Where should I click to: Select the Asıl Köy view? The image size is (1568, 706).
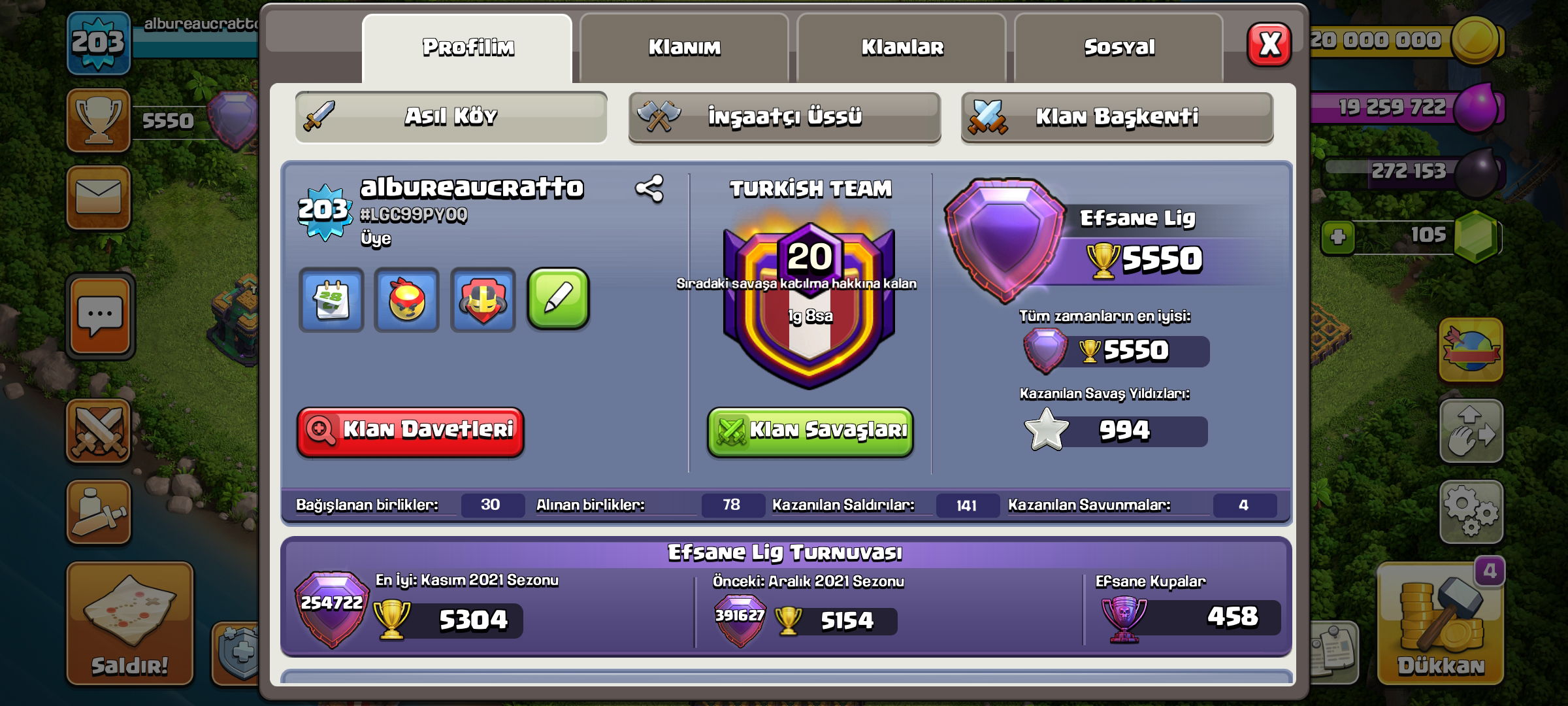[x=451, y=117]
